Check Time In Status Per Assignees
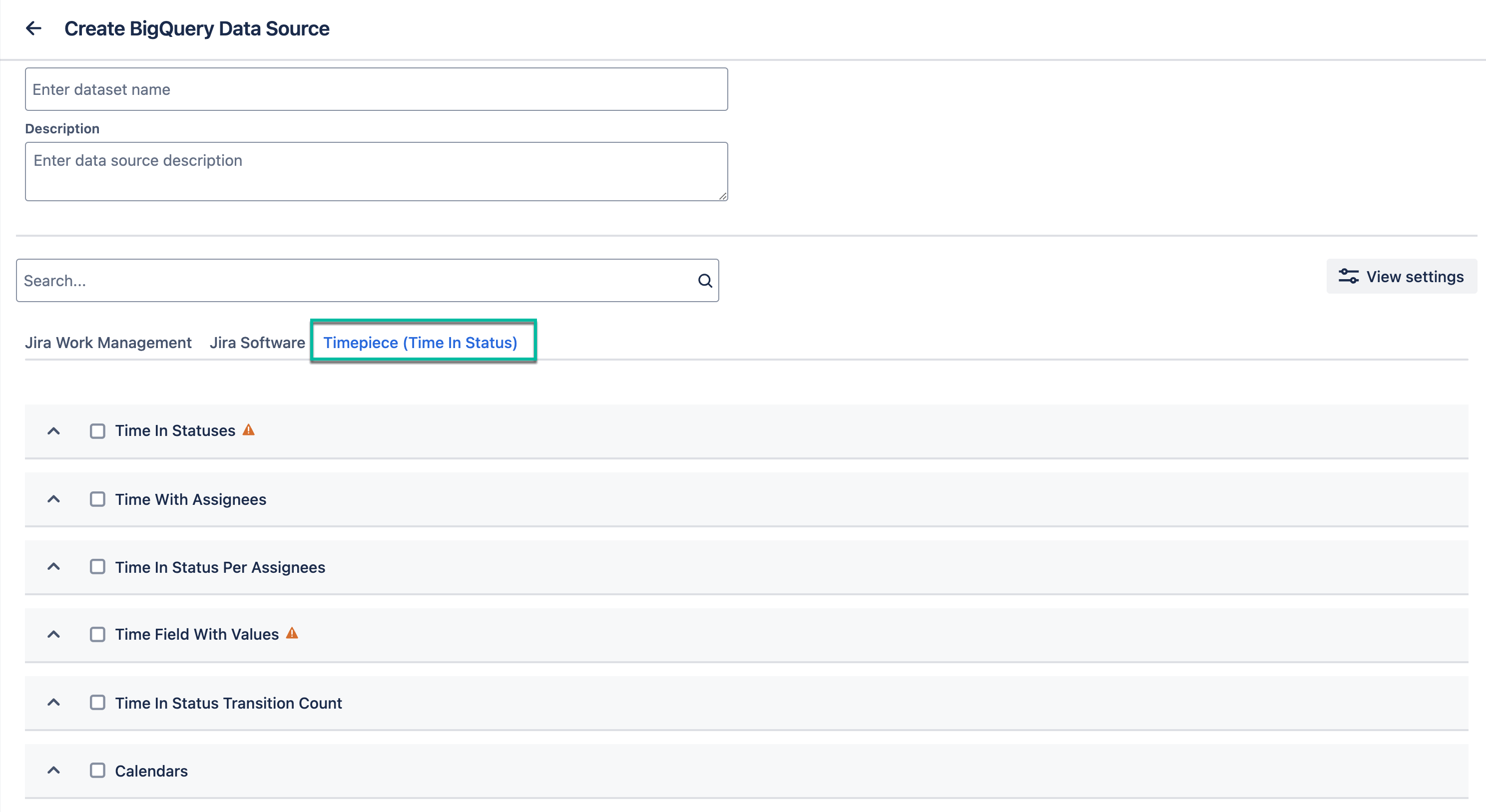This screenshot has height=812, width=1486. [97, 566]
